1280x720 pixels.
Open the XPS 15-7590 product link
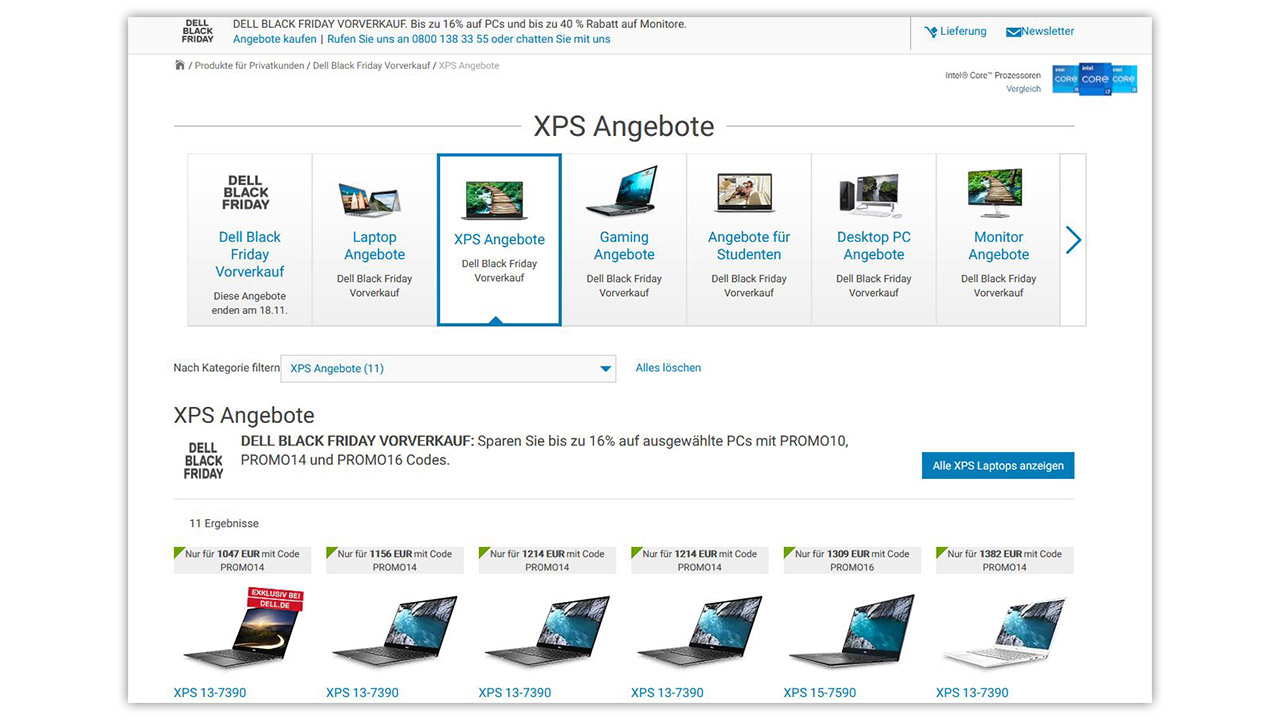point(819,692)
